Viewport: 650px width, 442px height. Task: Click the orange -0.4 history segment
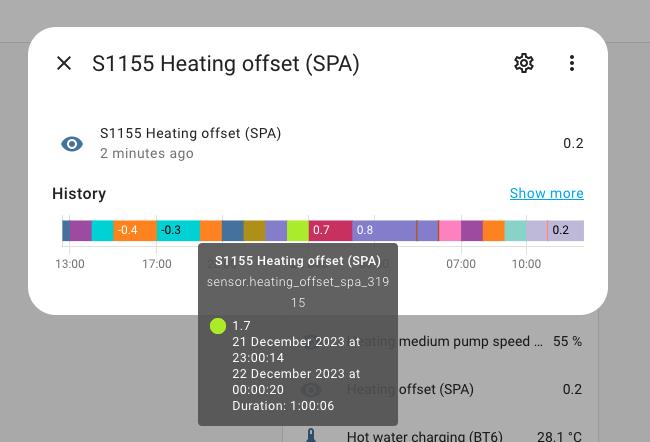[135, 230]
